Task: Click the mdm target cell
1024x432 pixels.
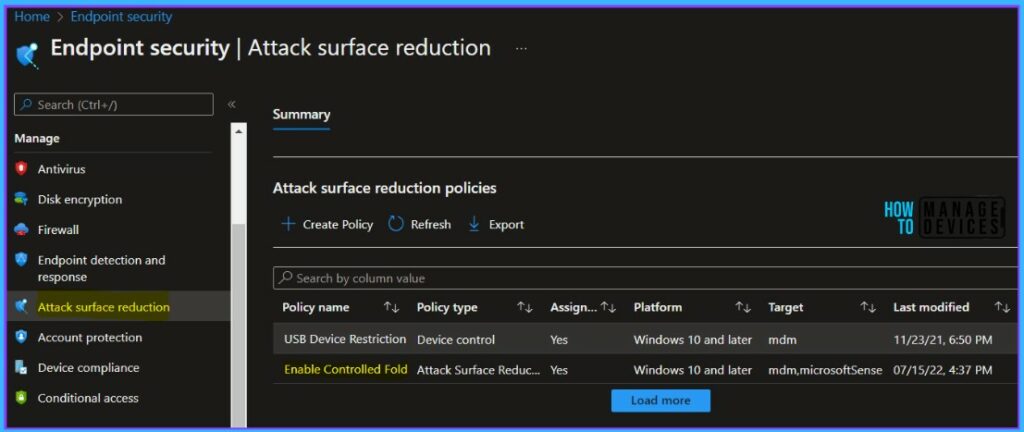Action: (782, 339)
